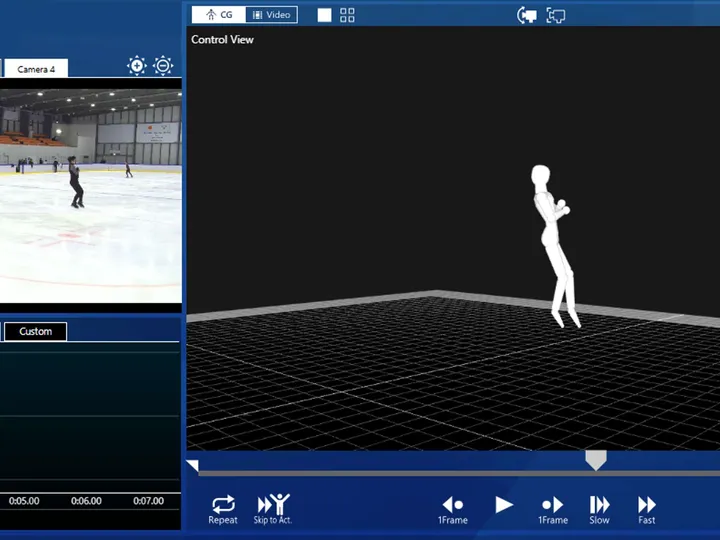The height and width of the screenshot is (540, 720).
Task: Zoom out of the camera video
Action: [x=163, y=66]
